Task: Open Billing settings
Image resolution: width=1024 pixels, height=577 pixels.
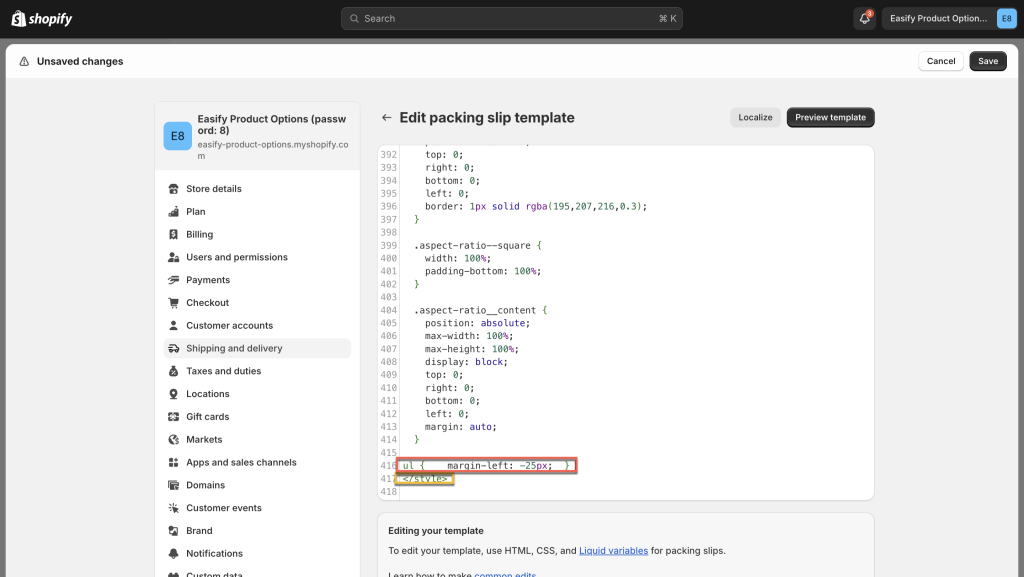Action: pyautogui.click(x=257, y=234)
